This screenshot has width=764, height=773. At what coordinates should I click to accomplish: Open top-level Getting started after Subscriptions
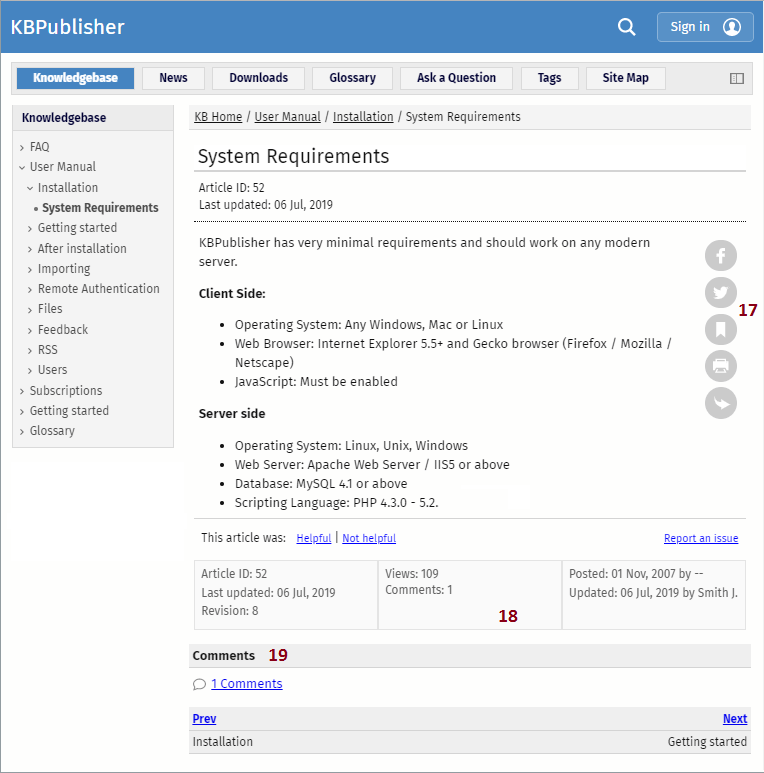coord(69,411)
